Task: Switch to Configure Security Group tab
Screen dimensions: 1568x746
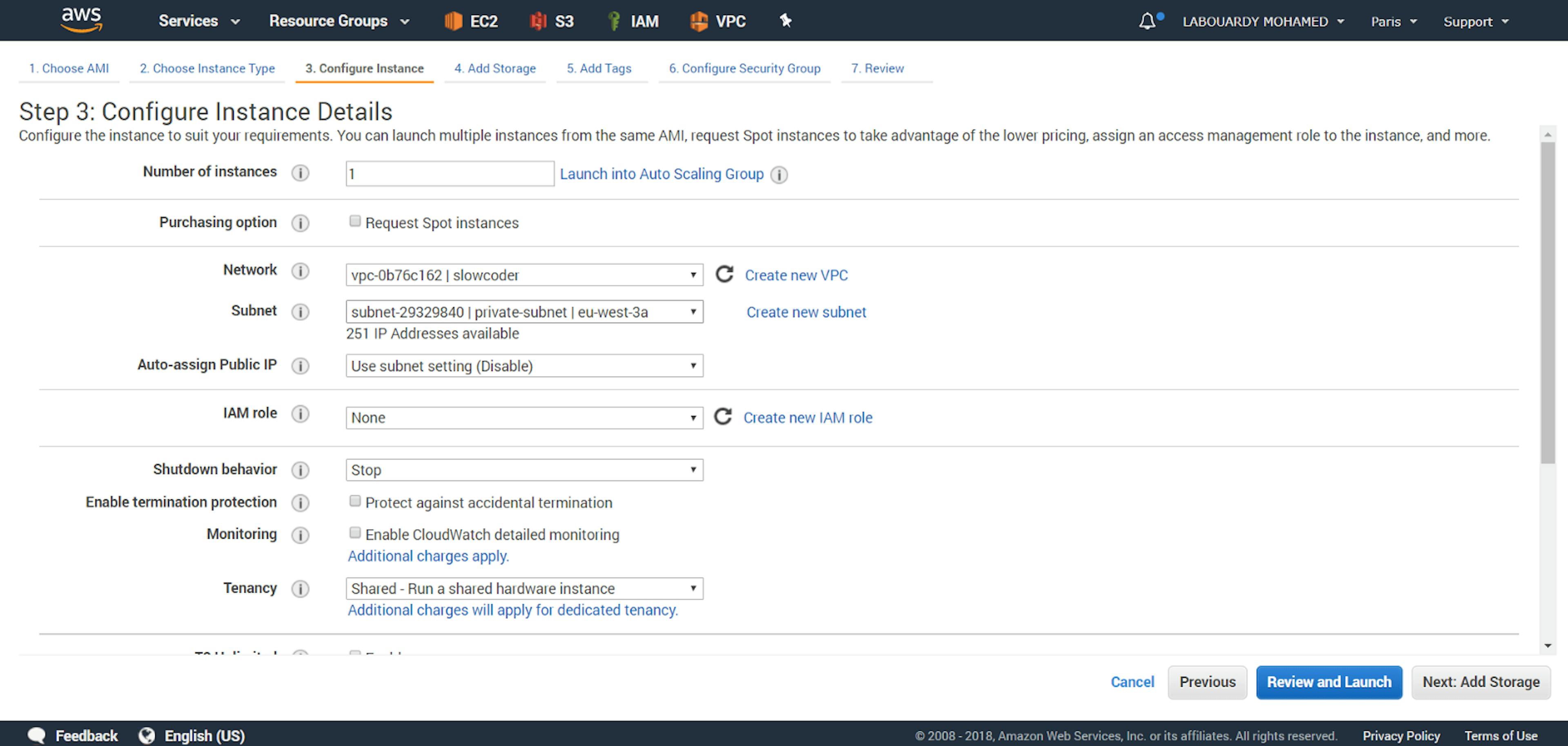Action: click(x=744, y=68)
